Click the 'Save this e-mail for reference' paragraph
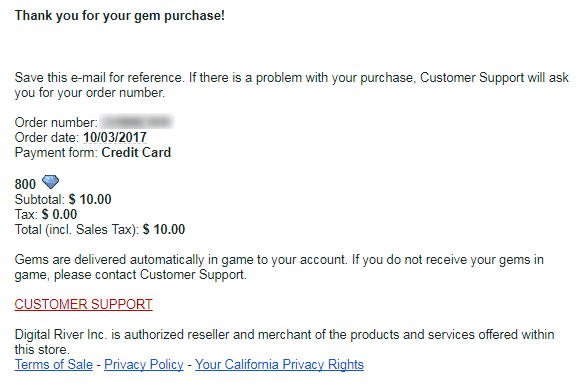Screen dimensions: 583x385 [292, 85]
